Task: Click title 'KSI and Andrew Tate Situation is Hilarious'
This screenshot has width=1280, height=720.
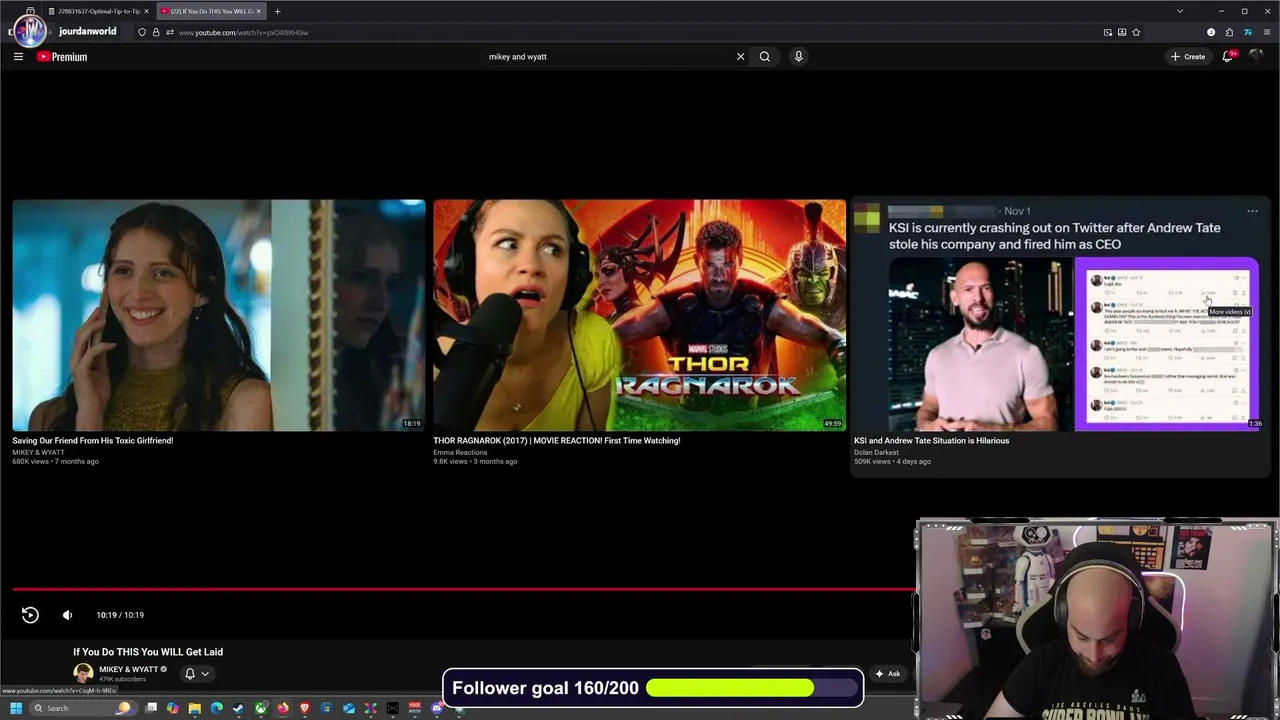Action: 932,440
